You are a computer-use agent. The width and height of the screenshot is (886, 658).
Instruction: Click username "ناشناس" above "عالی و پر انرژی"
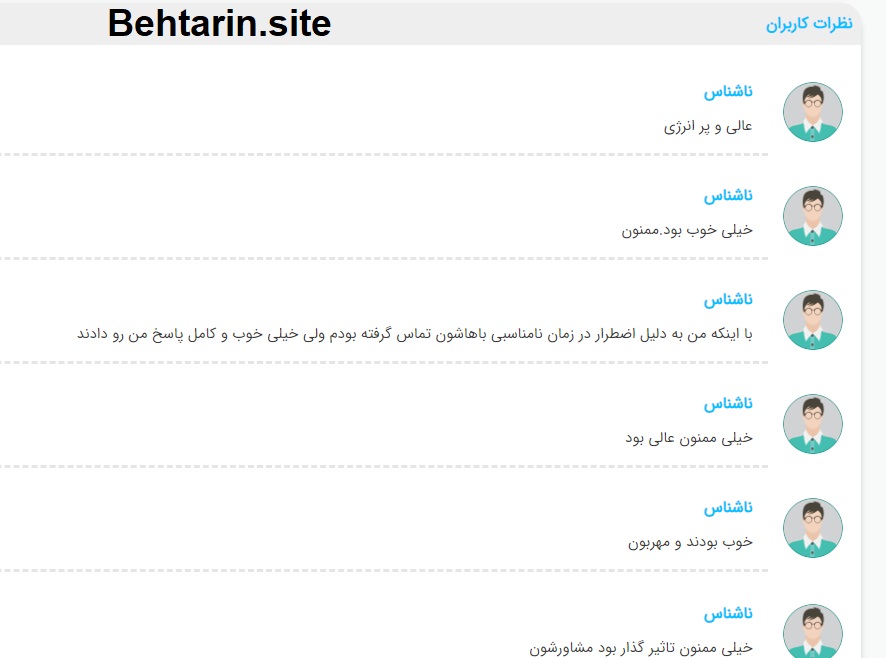tap(728, 92)
